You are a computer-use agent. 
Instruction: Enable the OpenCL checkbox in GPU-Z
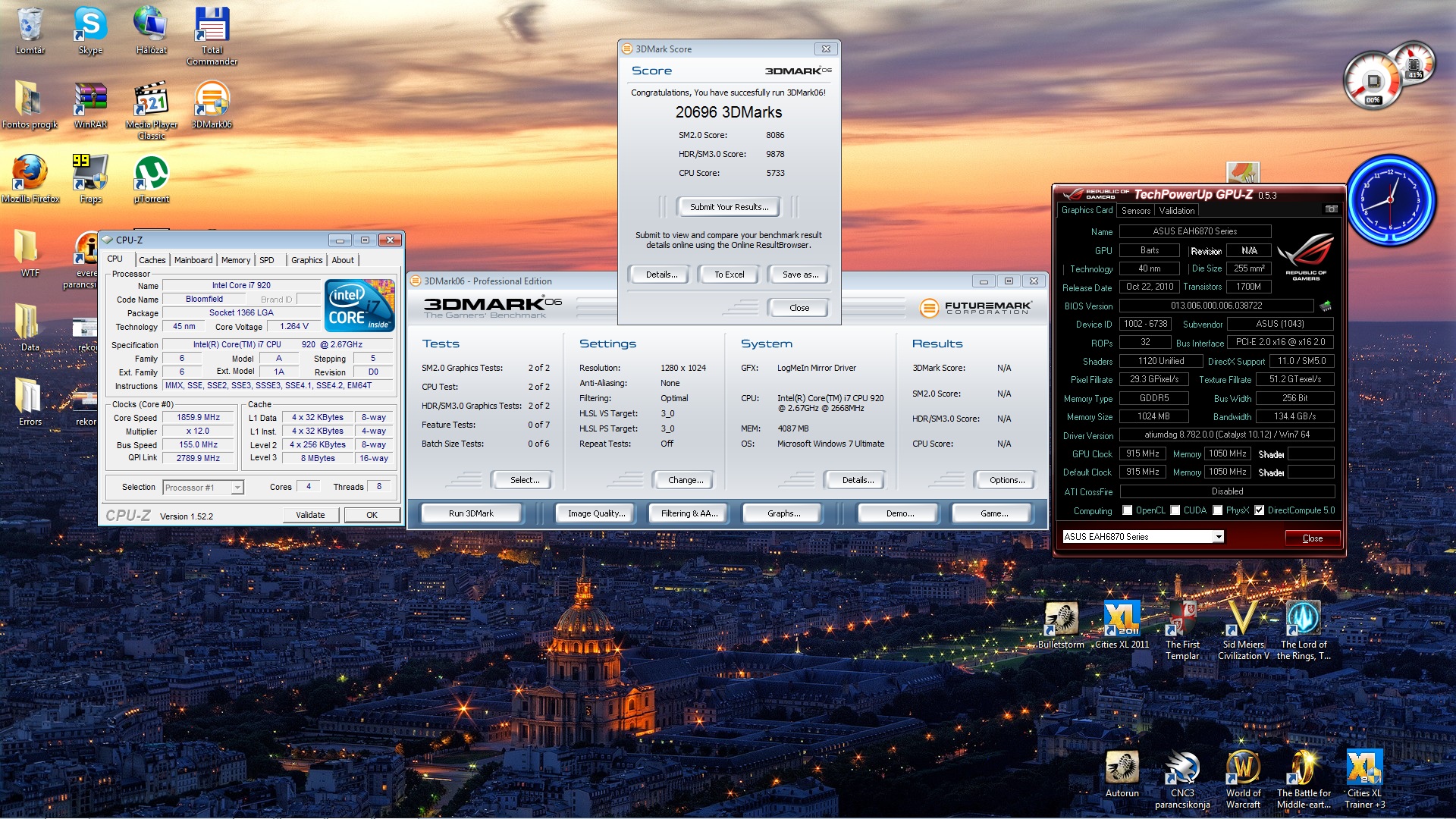[1127, 510]
